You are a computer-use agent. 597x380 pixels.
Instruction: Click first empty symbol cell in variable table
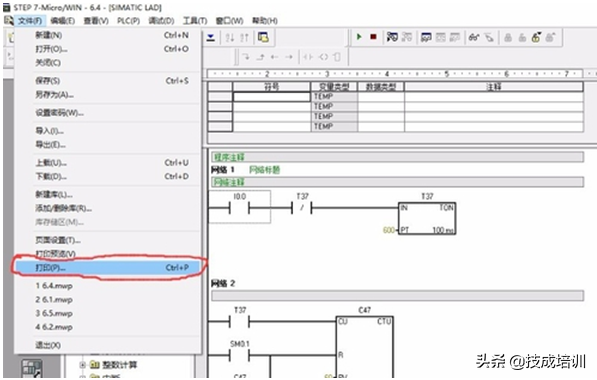[x=271, y=97]
